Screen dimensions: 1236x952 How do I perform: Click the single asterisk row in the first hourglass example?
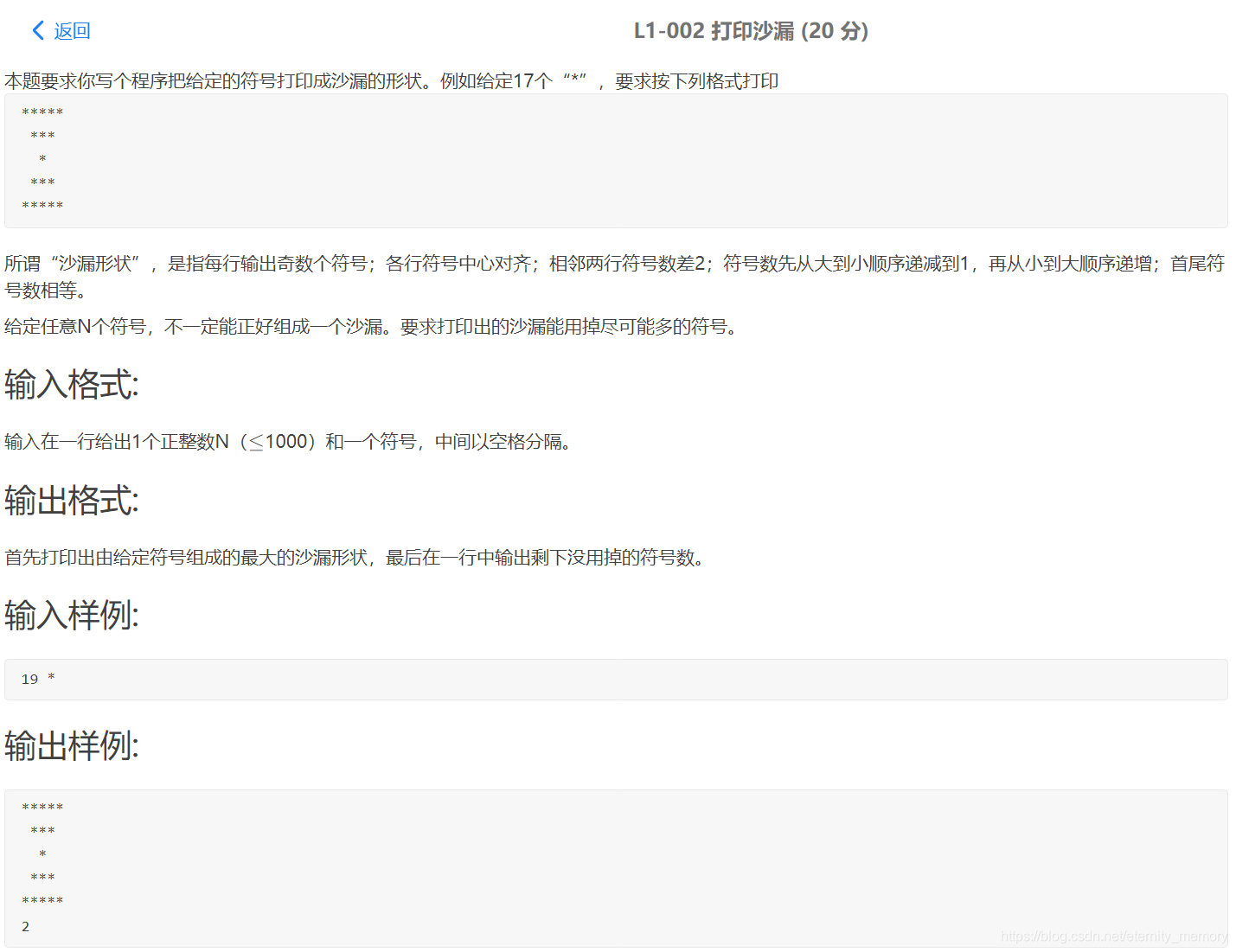(x=42, y=159)
